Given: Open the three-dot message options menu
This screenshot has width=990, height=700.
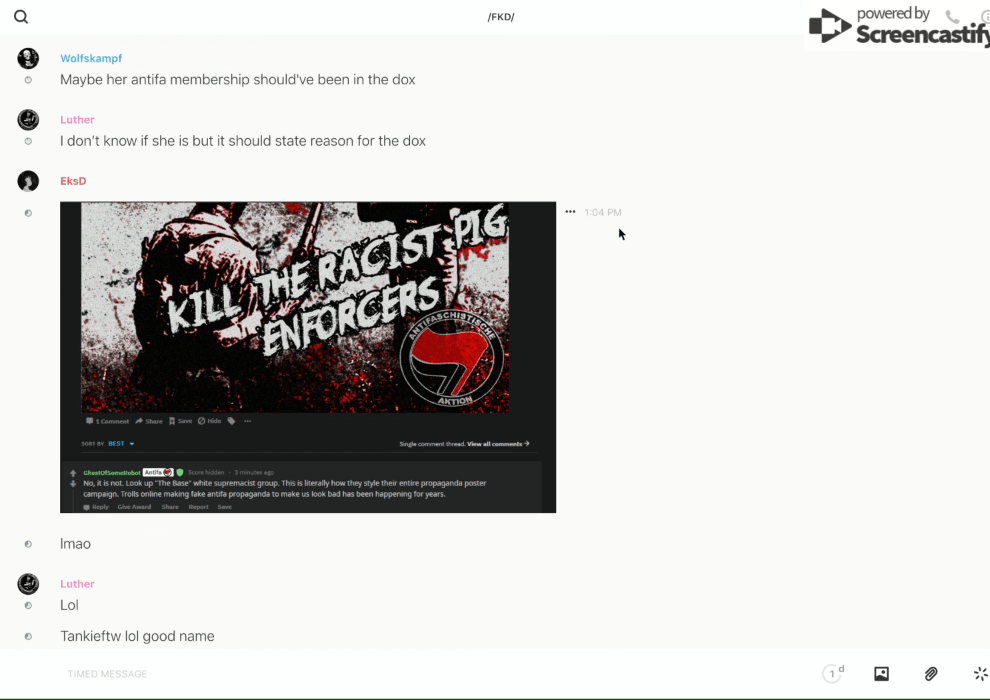Looking at the screenshot, I should tap(570, 212).
